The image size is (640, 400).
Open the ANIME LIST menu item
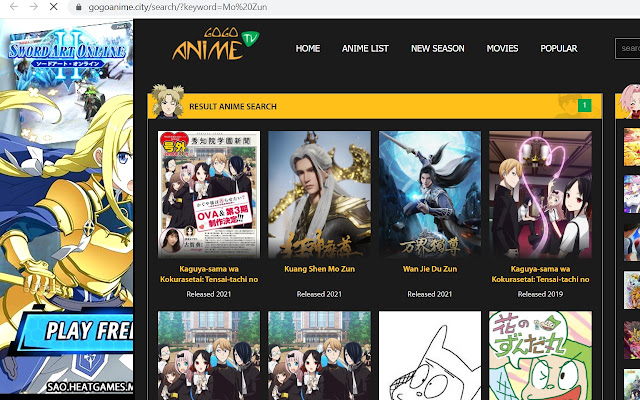365,49
